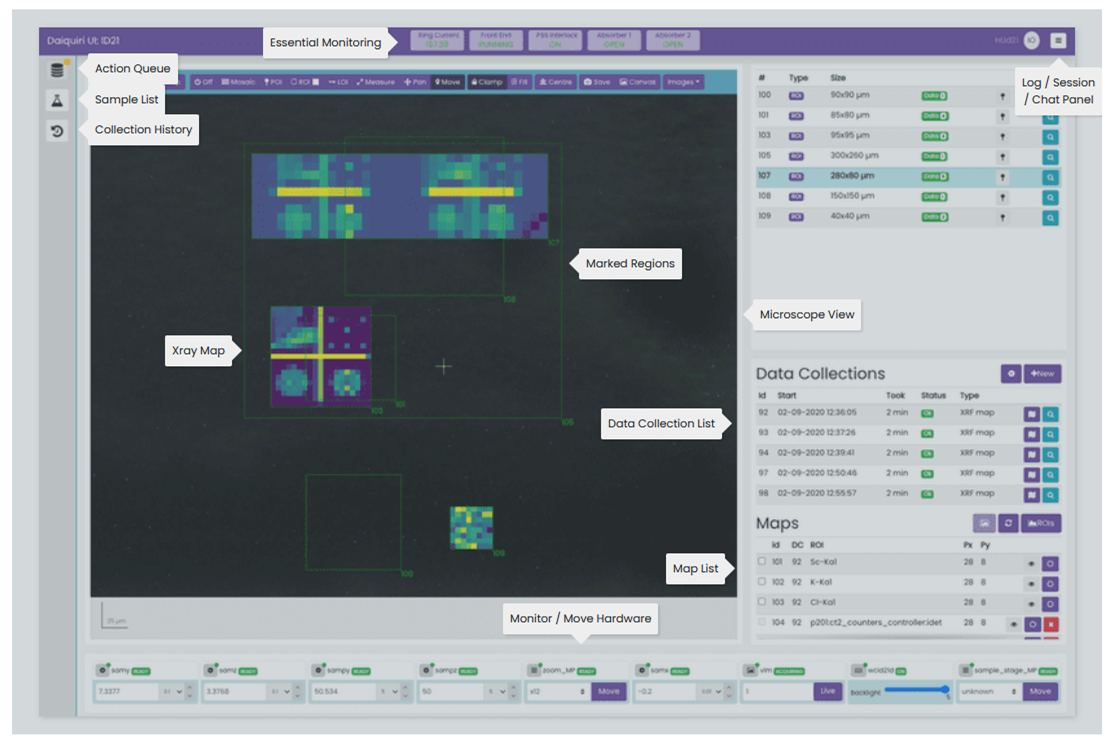Image resolution: width=1114 pixels, height=742 pixels.
Task: Click the Save camera icon in toolbar
Action: (x=597, y=82)
